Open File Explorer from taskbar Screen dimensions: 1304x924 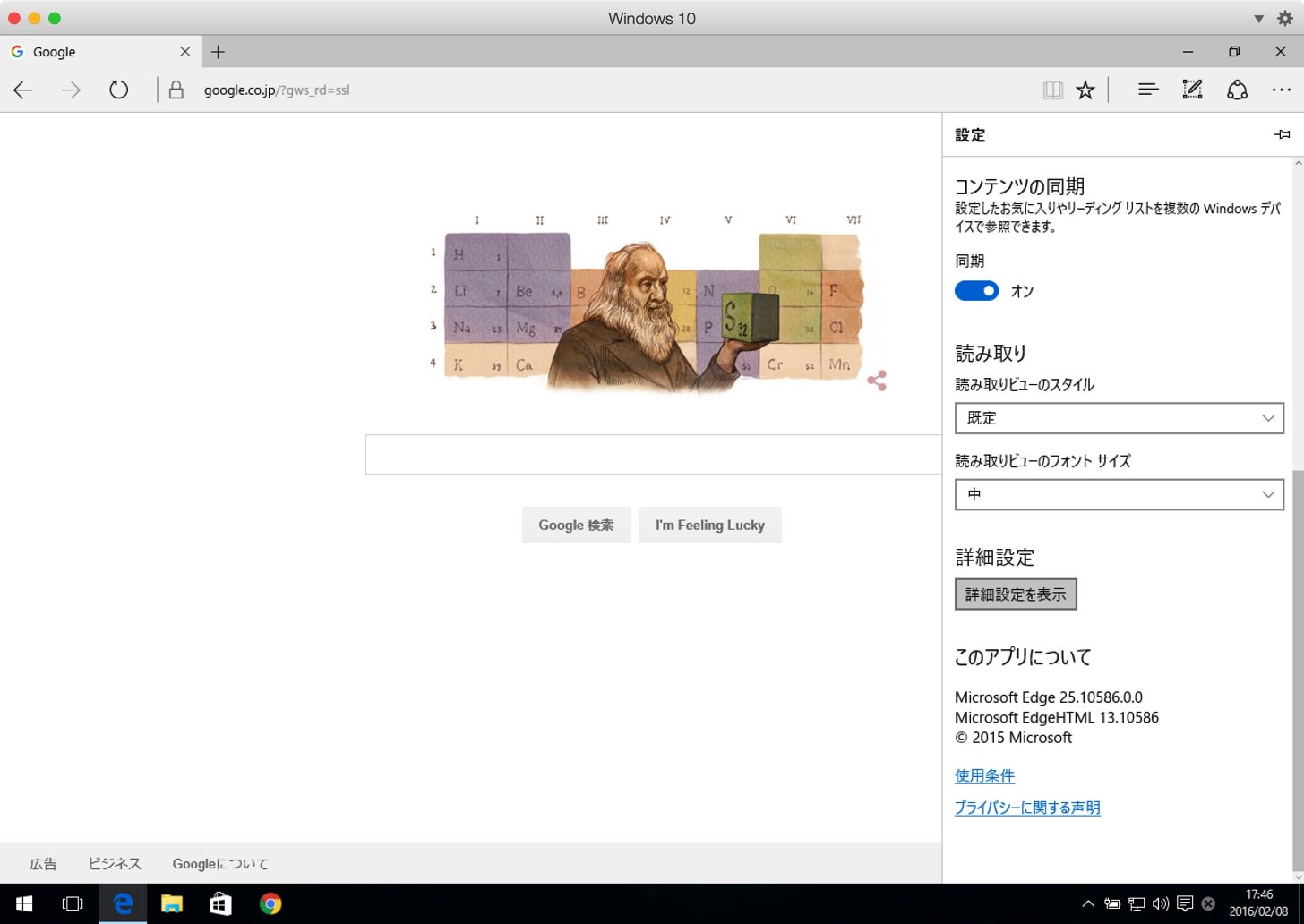[172, 903]
